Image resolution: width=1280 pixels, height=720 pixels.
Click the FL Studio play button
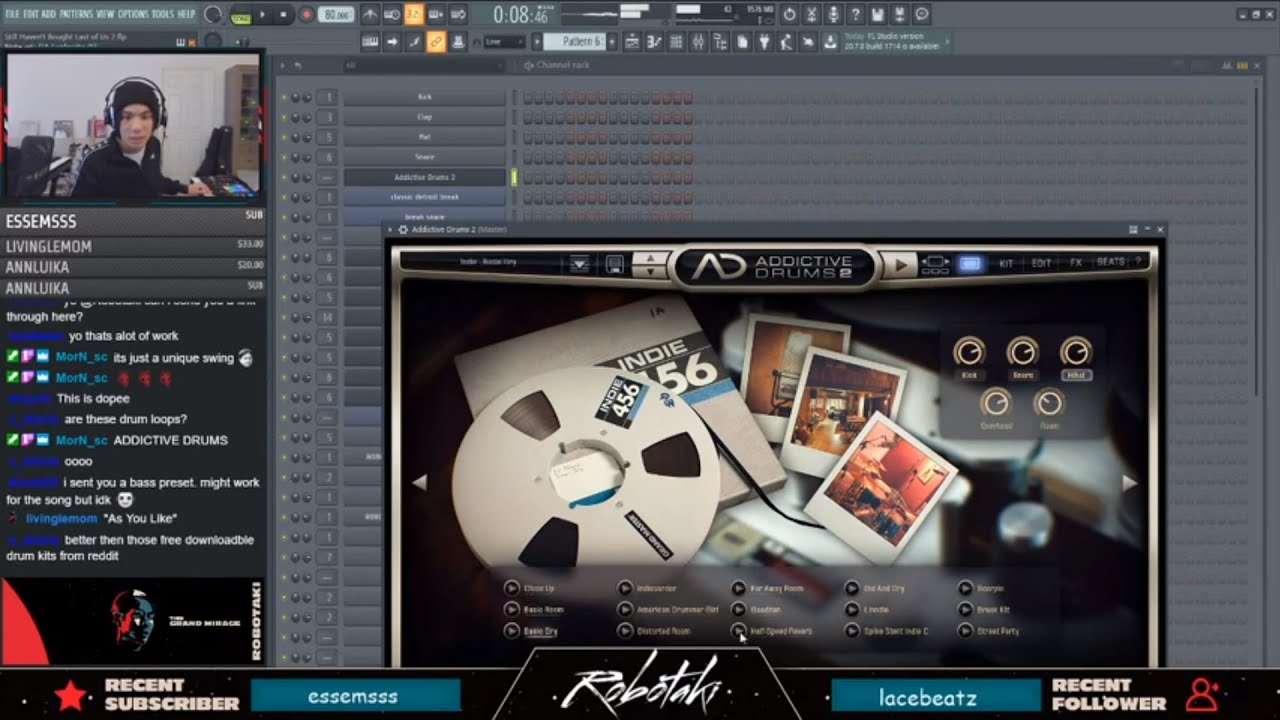coord(263,15)
